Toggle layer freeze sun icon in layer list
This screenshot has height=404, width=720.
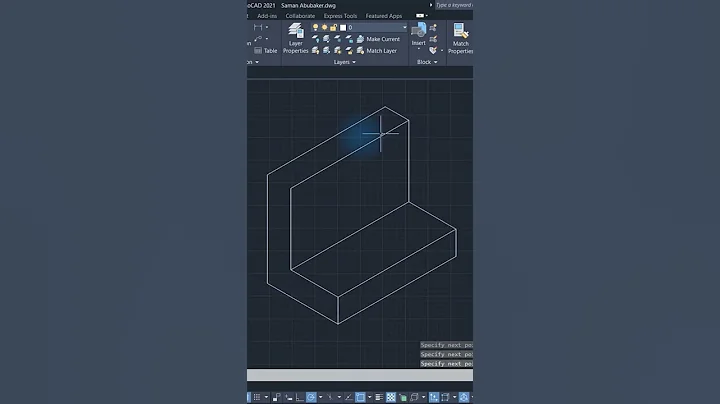pyautogui.click(x=324, y=28)
